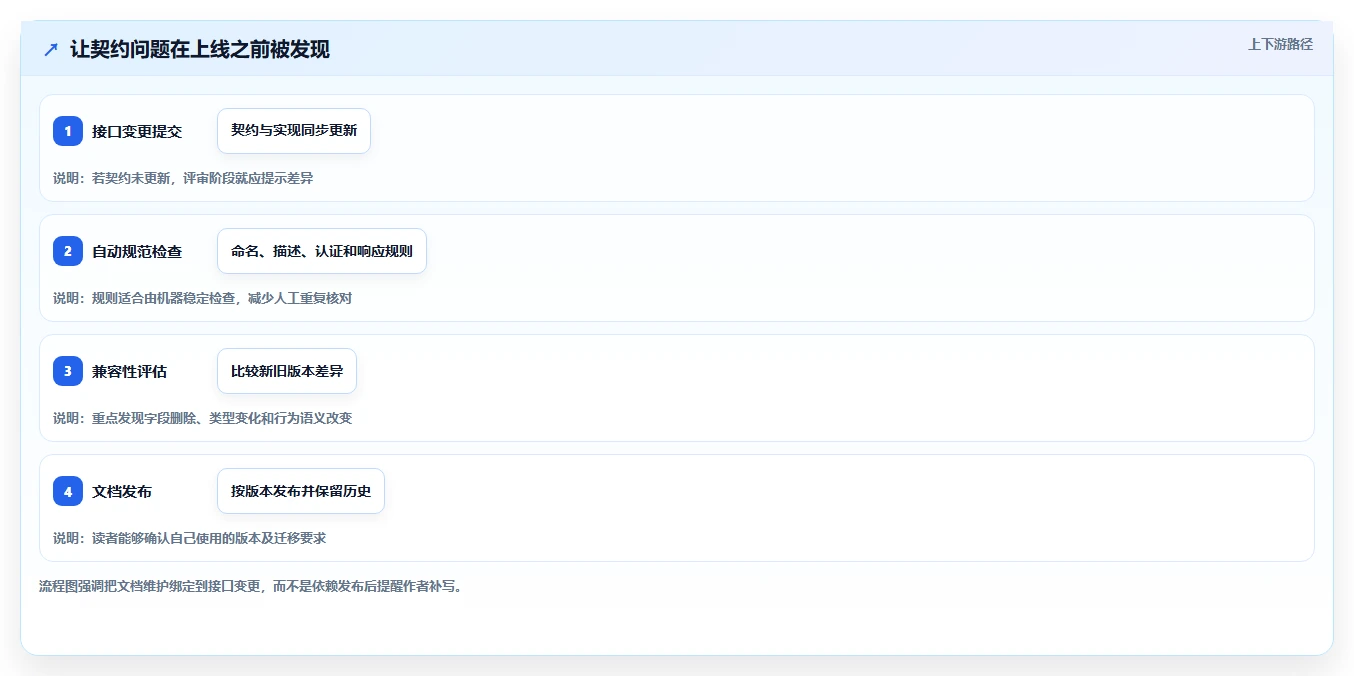
Task: Click the step 4 number badge
Action: click(x=68, y=491)
